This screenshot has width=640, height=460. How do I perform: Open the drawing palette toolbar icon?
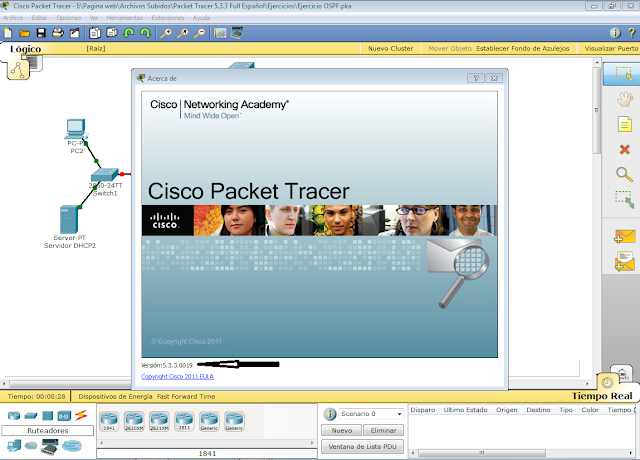(220, 33)
